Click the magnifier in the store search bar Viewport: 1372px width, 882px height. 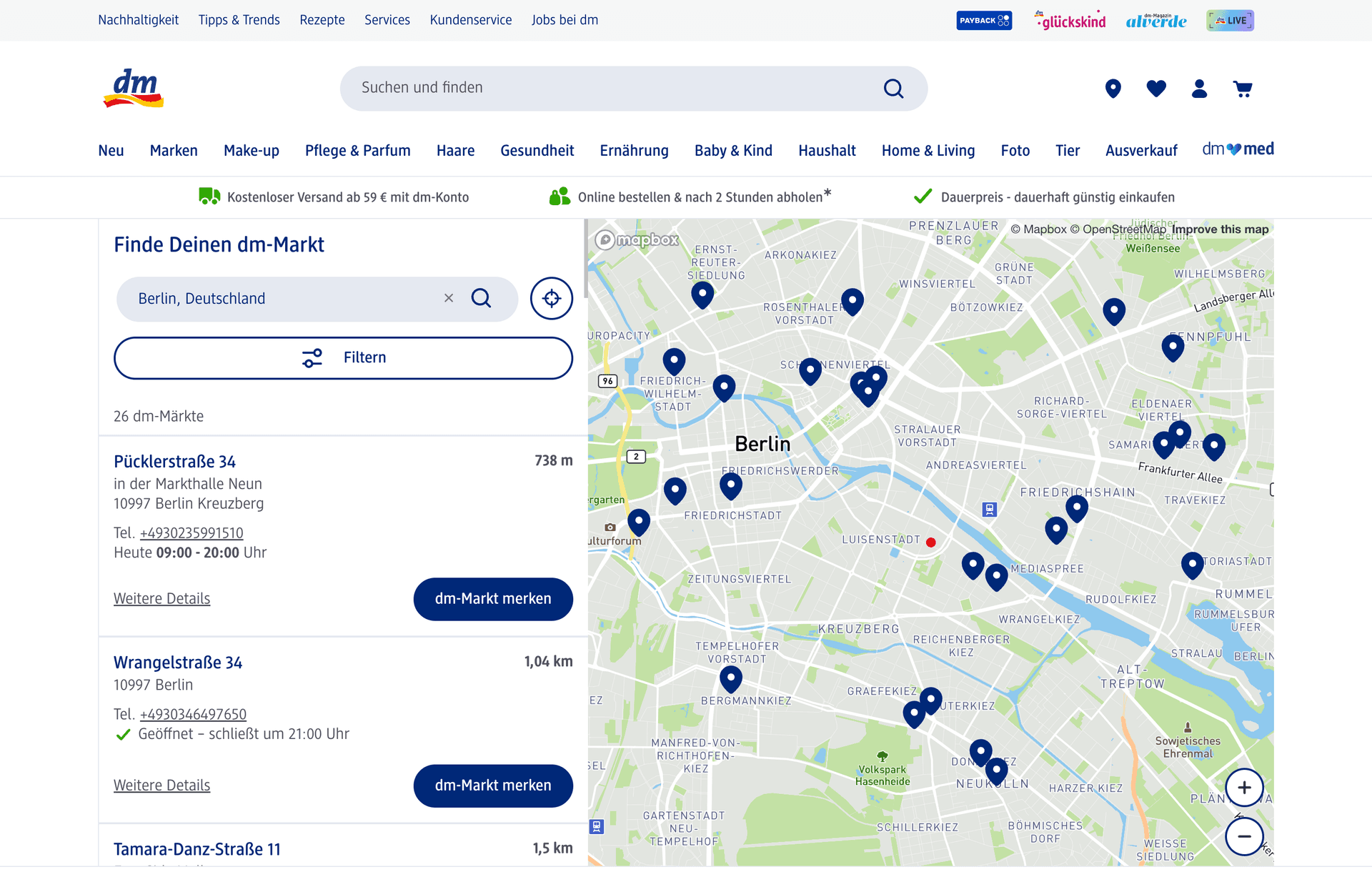482,298
